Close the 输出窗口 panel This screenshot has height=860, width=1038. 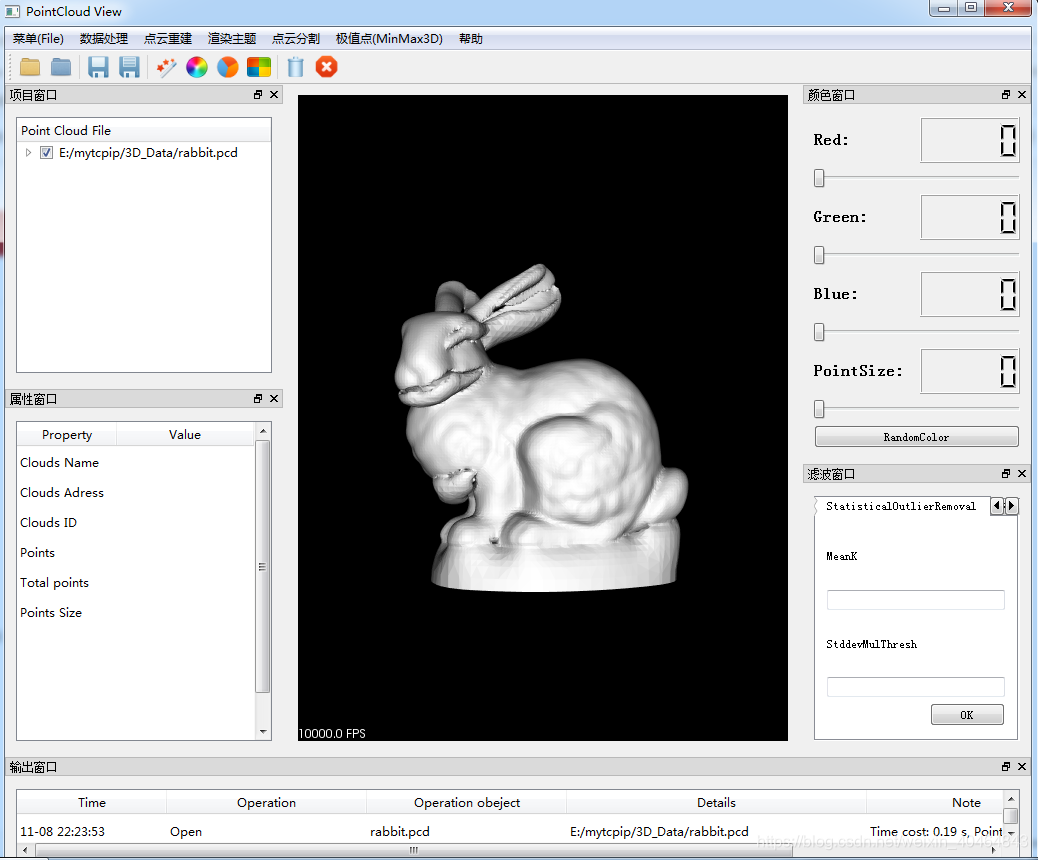tap(1022, 767)
